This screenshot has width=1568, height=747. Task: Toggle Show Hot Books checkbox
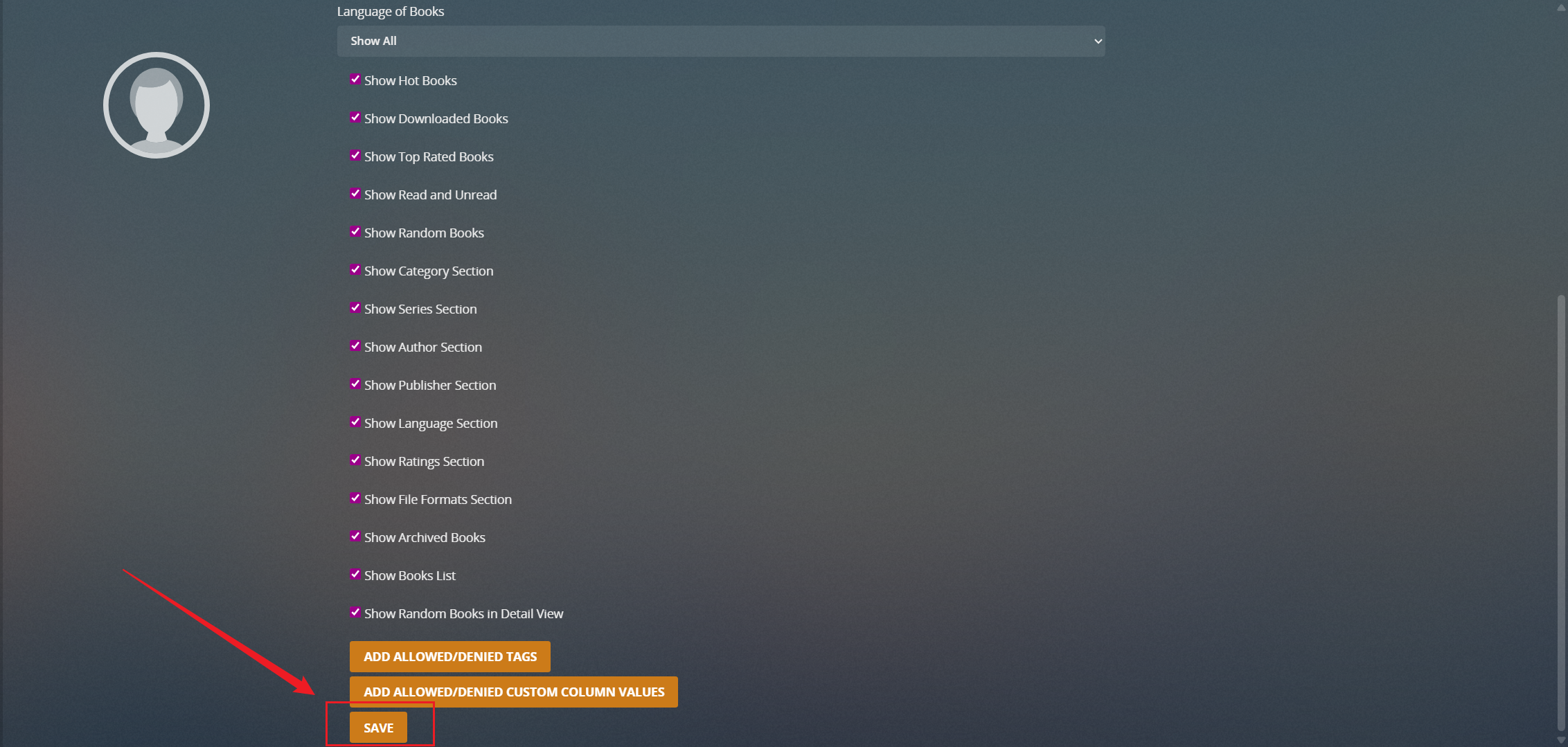point(355,79)
